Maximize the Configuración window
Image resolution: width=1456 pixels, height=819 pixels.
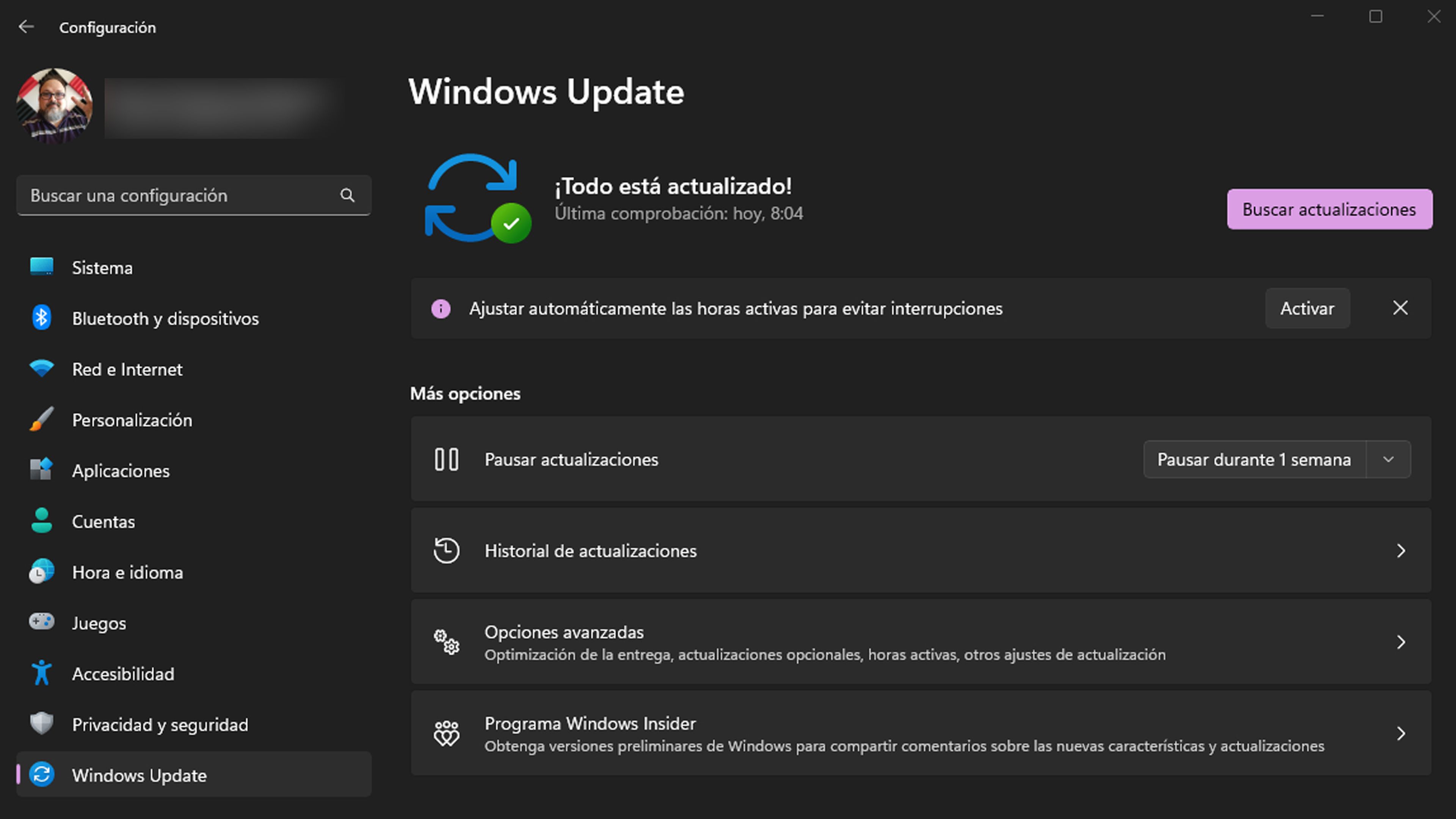click(1375, 16)
